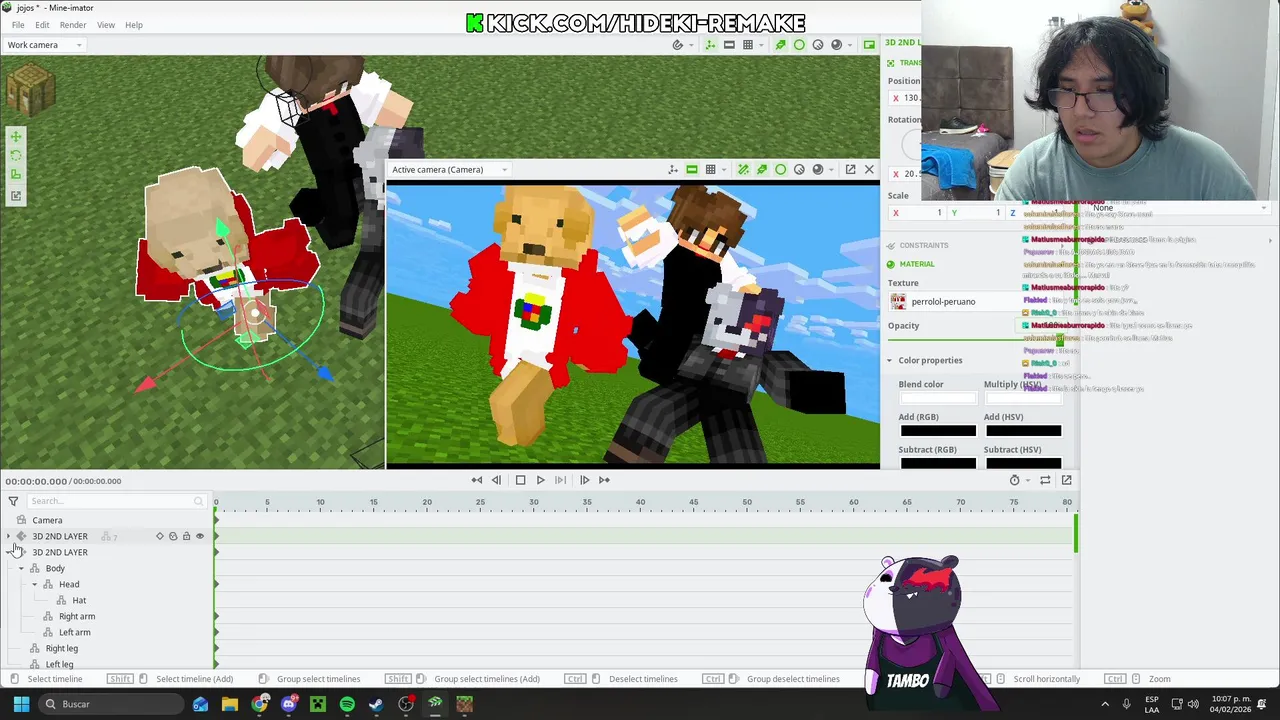The image size is (1280, 720).
Task: Select flat mode circle in Active camera toolbar
Action: tap(780, 170)
